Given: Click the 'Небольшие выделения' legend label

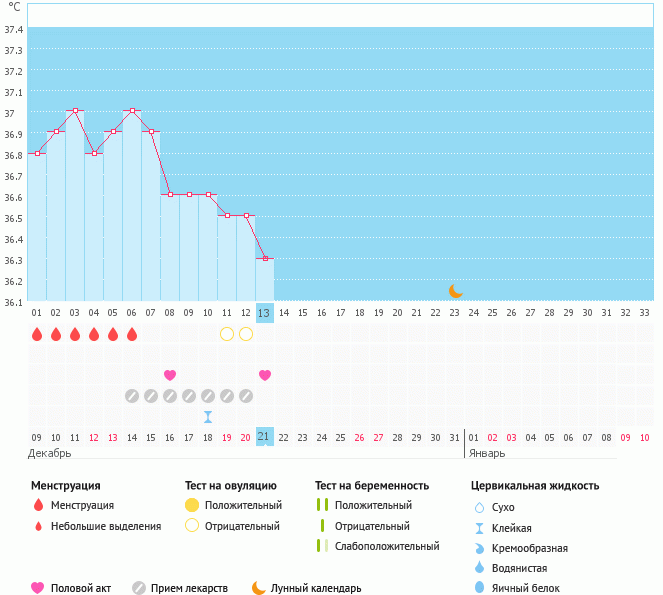Looking at the screenshot, I should (105, 526).
